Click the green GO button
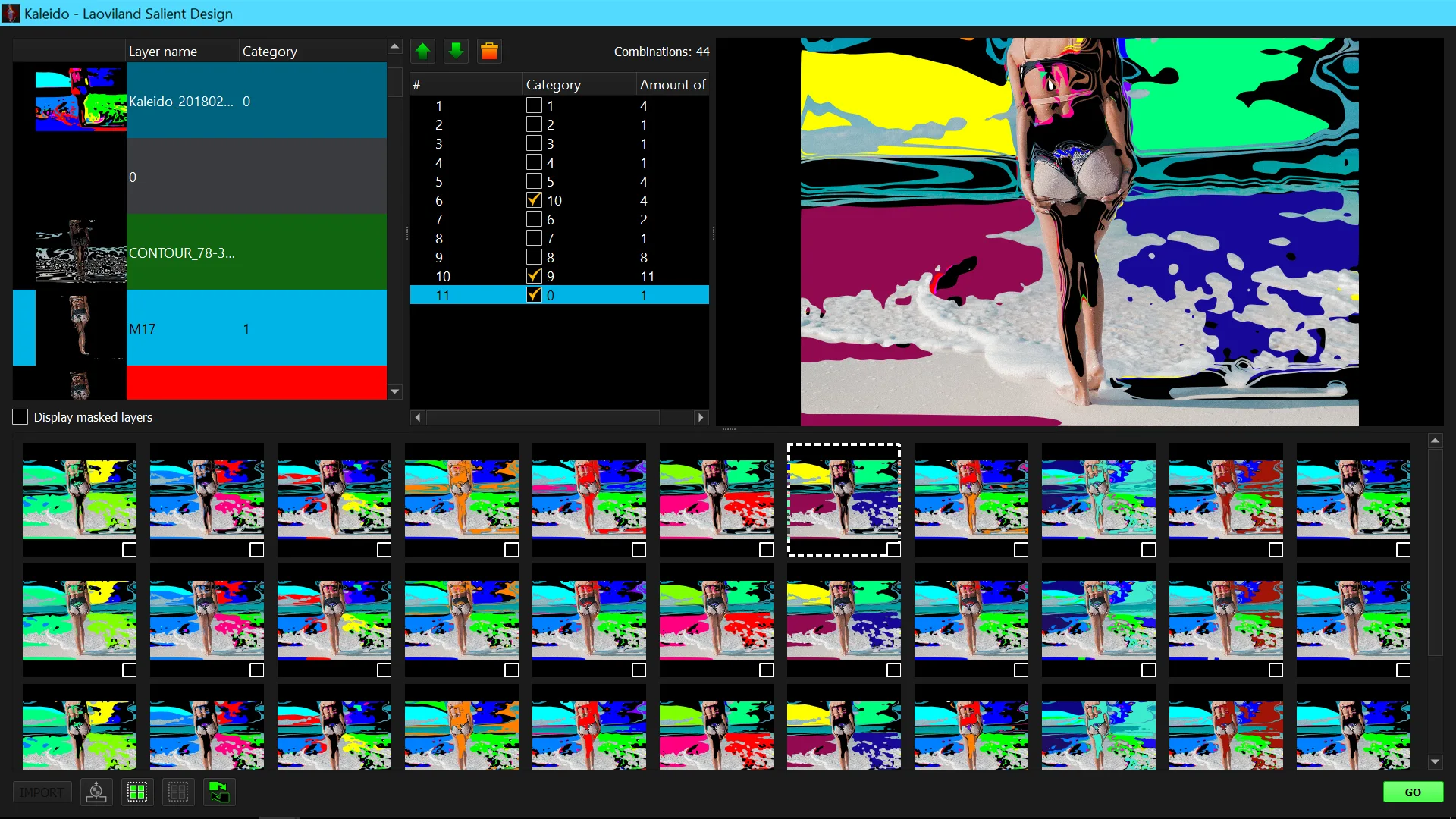Screen dimensions: 1456x819 (1413, 792)
